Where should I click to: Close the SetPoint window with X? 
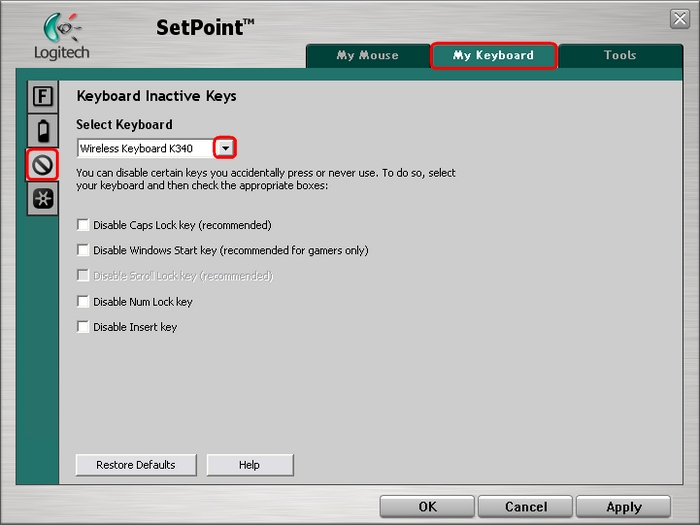pyautogui.click(x=679, y=19)
